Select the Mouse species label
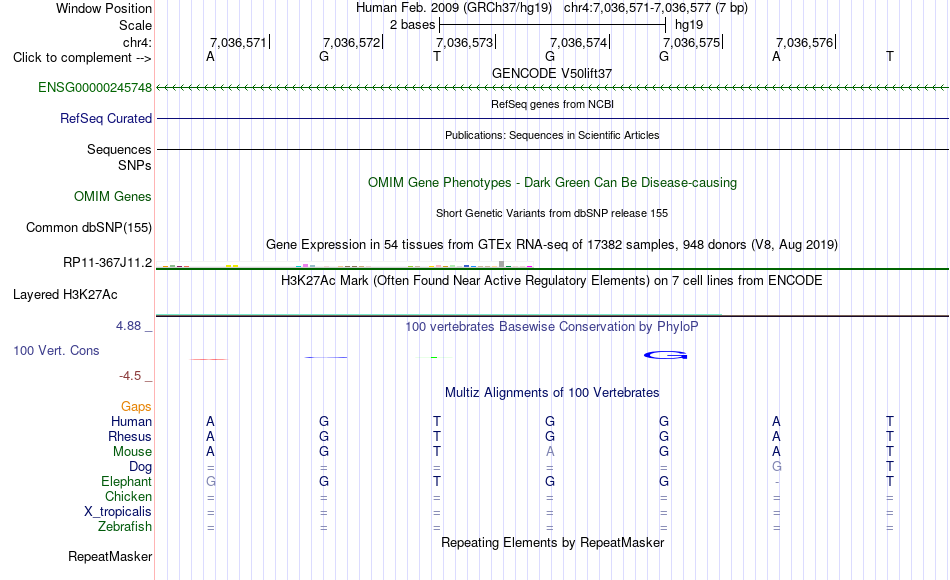 point(133,452)
